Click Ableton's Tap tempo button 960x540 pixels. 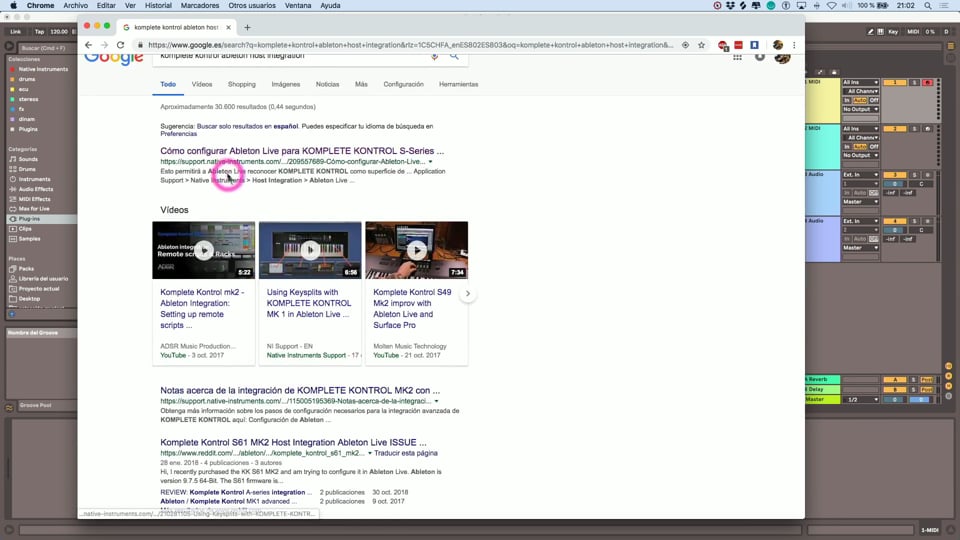39,31
